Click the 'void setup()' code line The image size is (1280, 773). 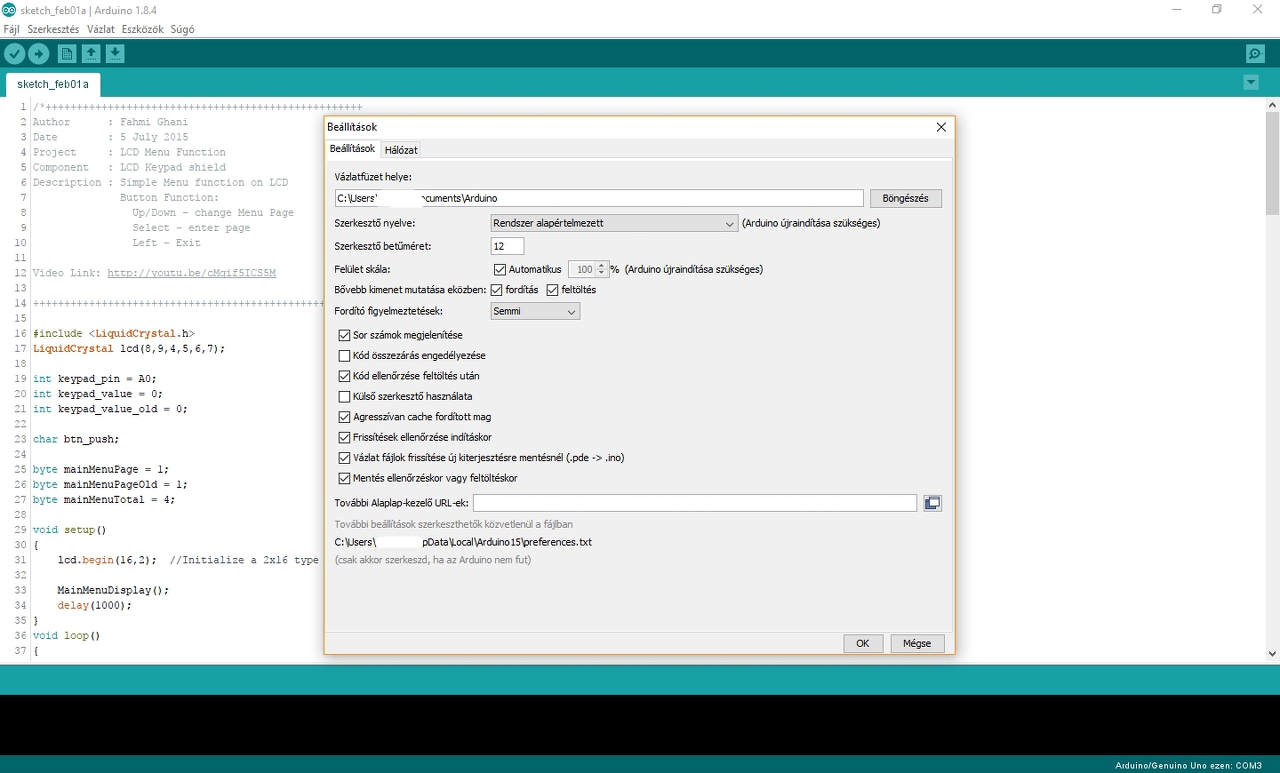tap(69, 530)
